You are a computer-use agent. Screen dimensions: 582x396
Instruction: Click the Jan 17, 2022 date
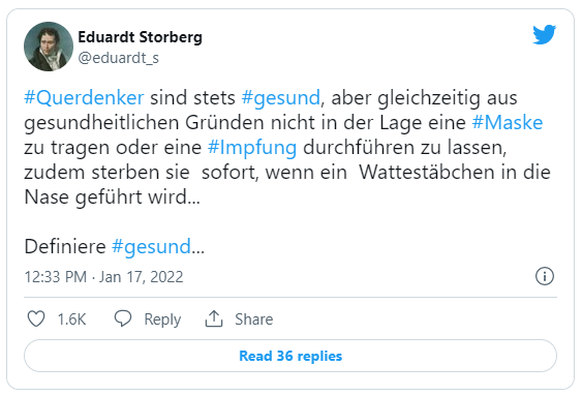coord(141,277)
